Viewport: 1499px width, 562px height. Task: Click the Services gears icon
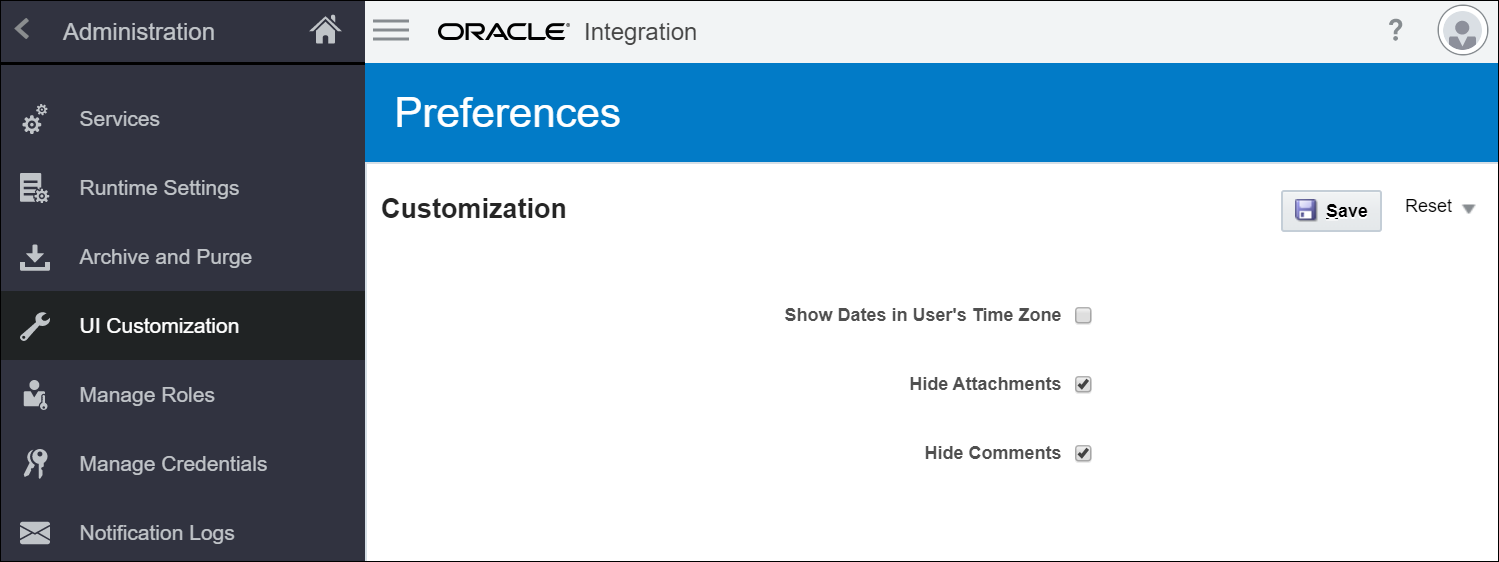coord(35,120)
